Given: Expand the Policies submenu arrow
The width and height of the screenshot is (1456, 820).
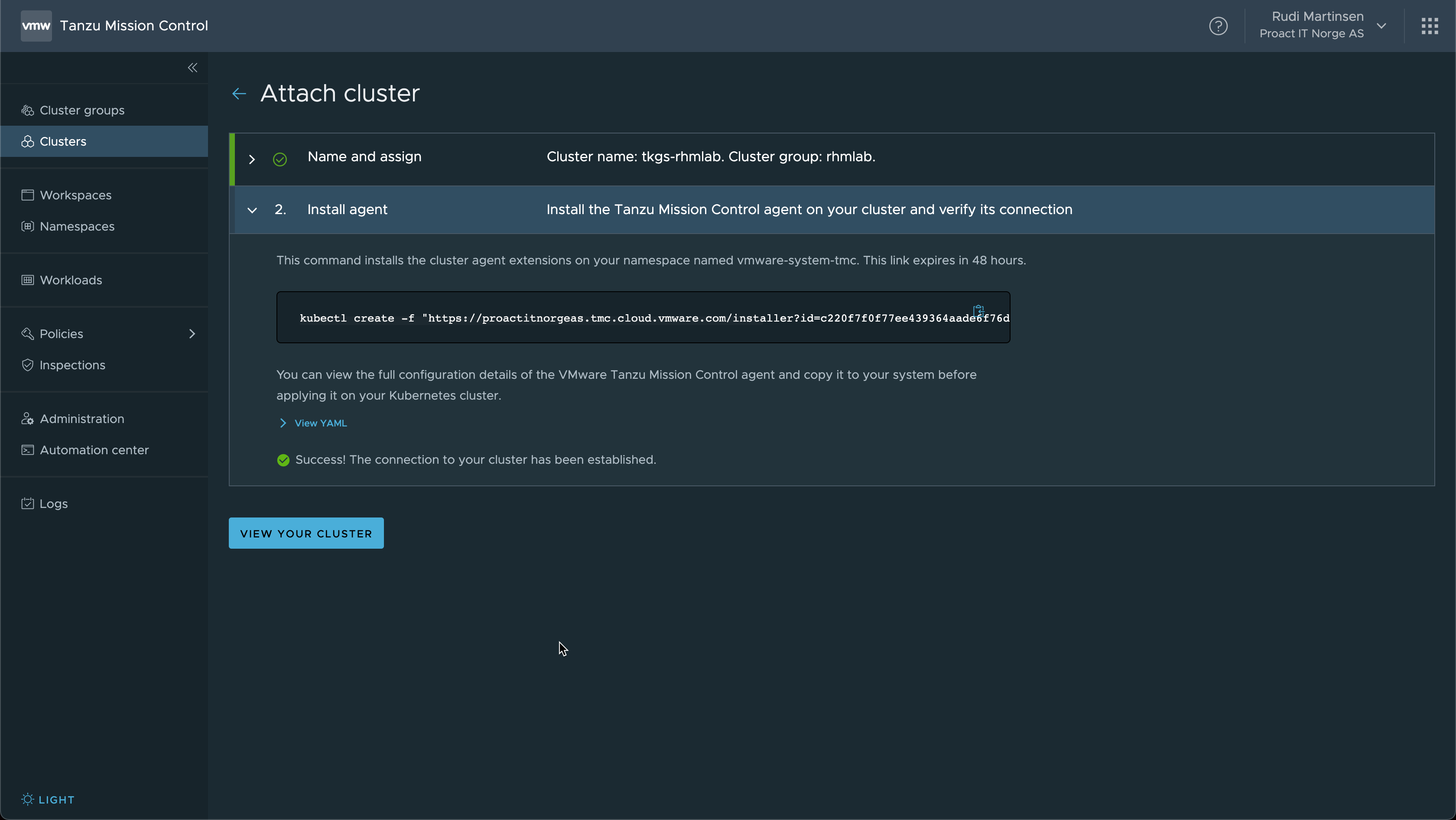Looking at the screenshot, I should (192, 333).
